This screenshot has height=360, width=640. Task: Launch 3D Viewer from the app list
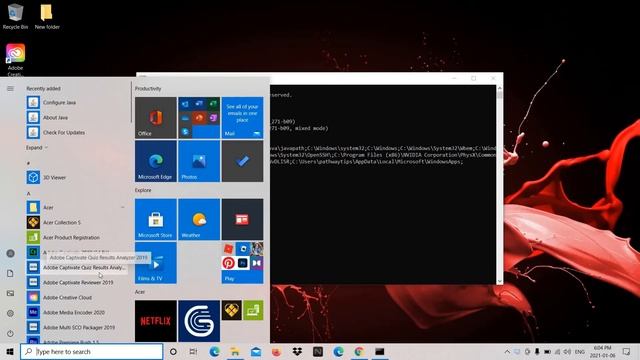(x=78, y=178)
